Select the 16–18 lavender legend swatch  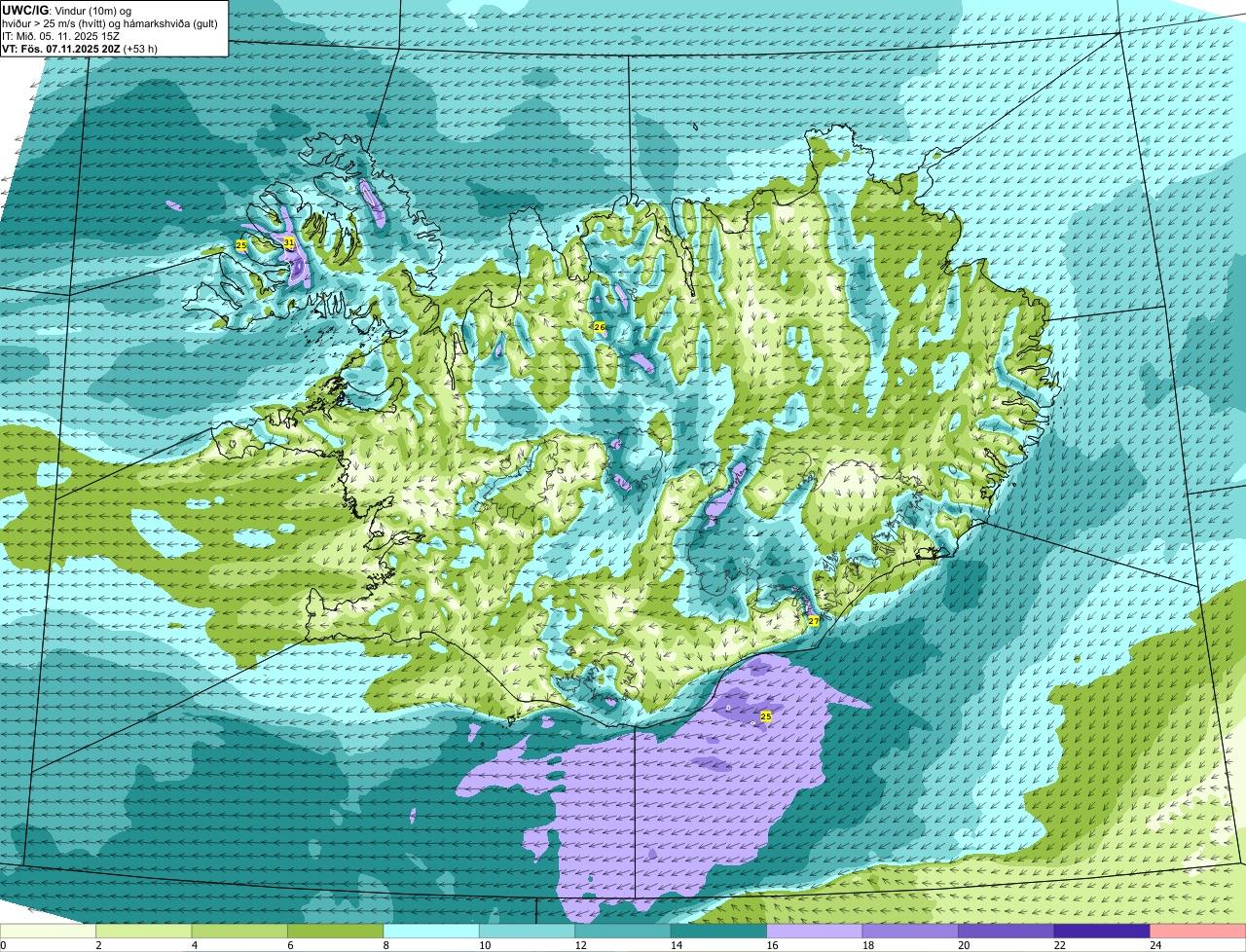tap(814, 931)
